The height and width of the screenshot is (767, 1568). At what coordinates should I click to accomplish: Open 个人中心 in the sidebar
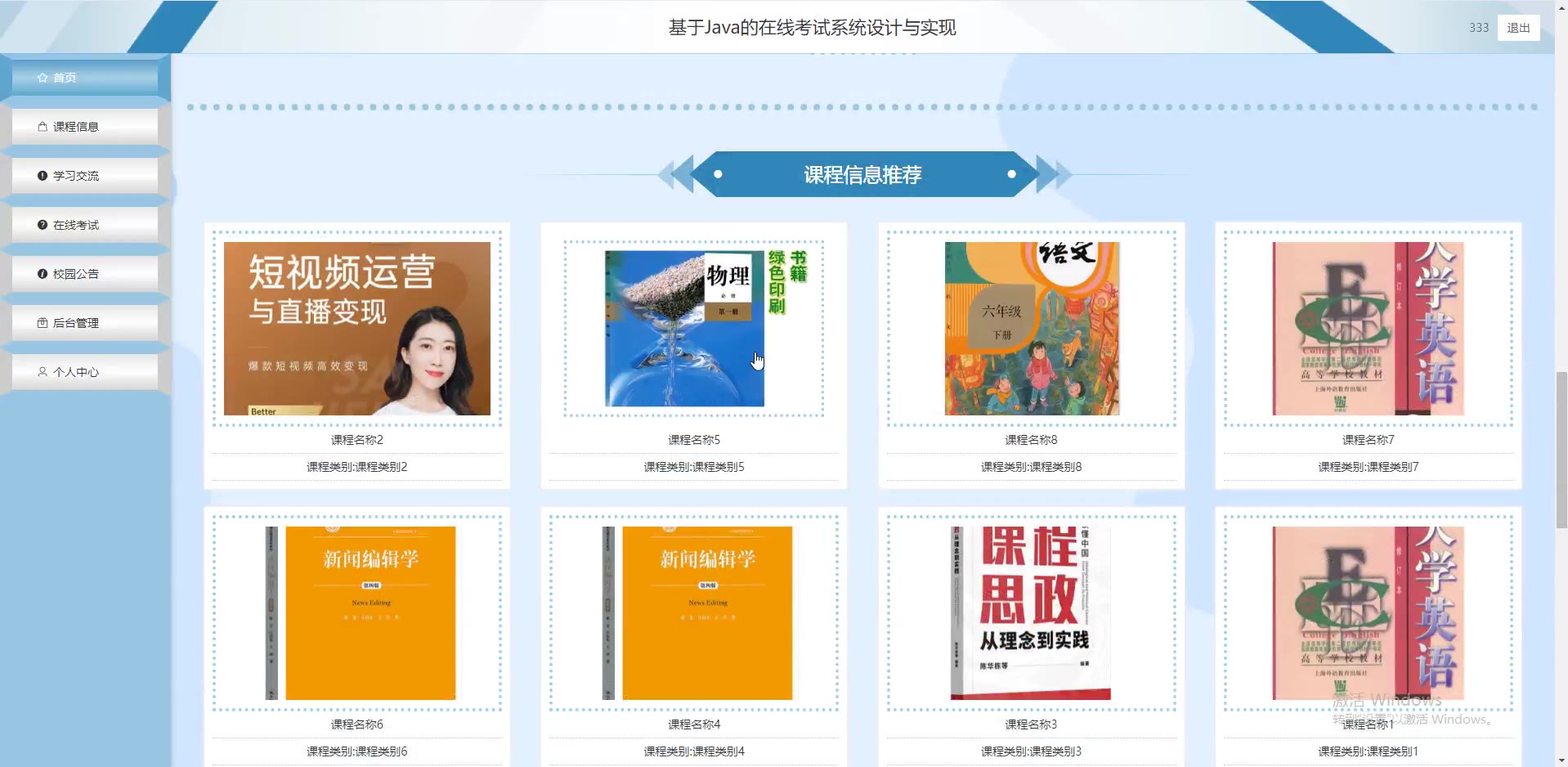[x=85, y=372]
